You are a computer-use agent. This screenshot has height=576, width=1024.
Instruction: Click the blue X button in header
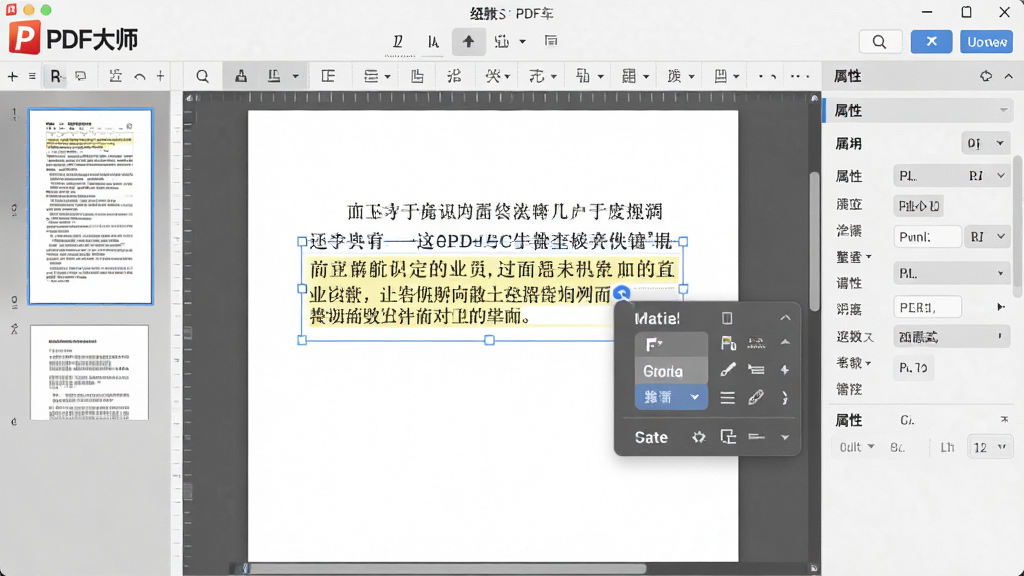click(x=932, y=42)
